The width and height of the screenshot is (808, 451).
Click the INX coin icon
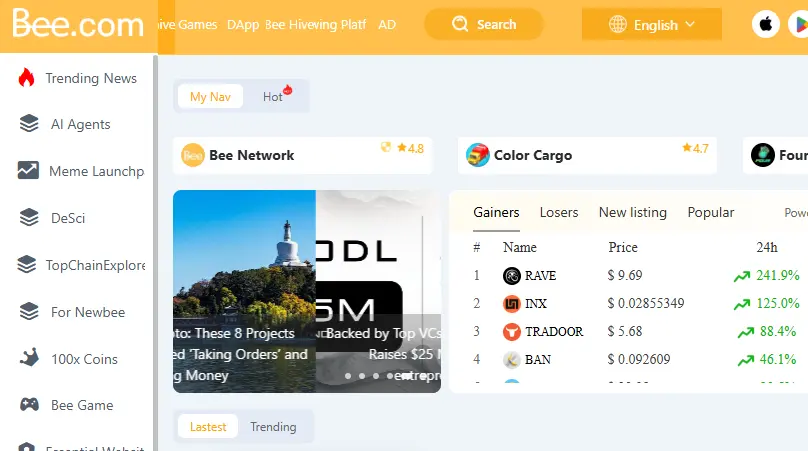tap(512, 304)
